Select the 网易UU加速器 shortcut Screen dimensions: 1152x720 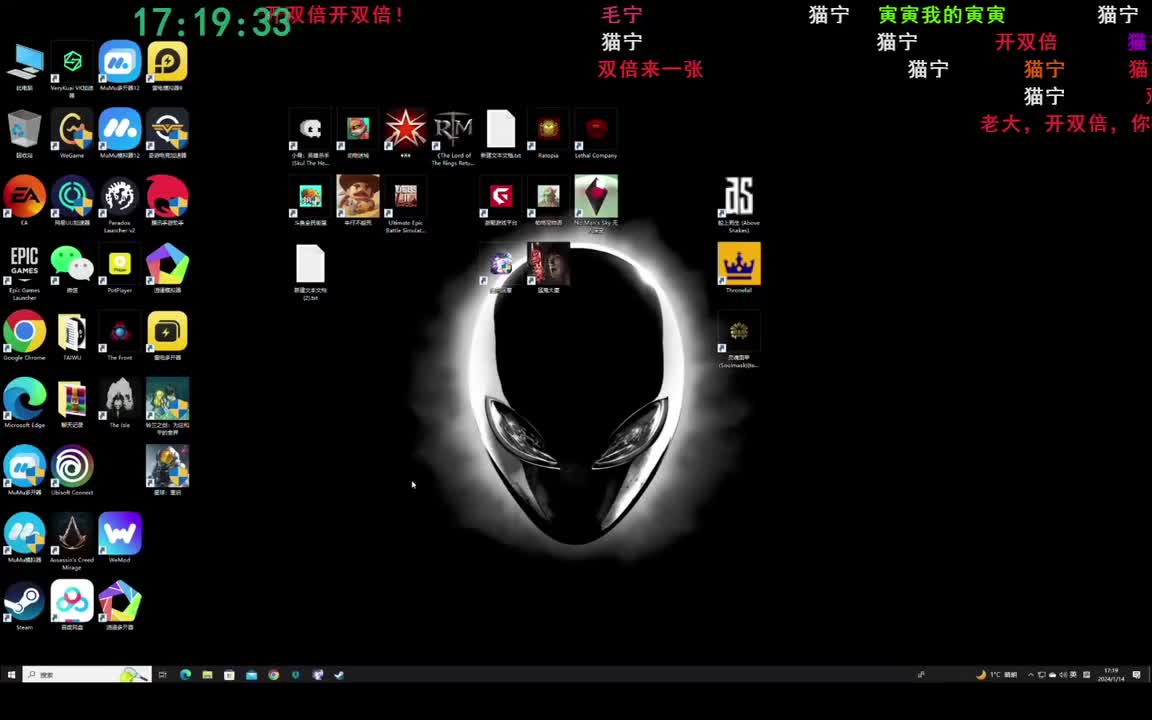tap(72, 198)
